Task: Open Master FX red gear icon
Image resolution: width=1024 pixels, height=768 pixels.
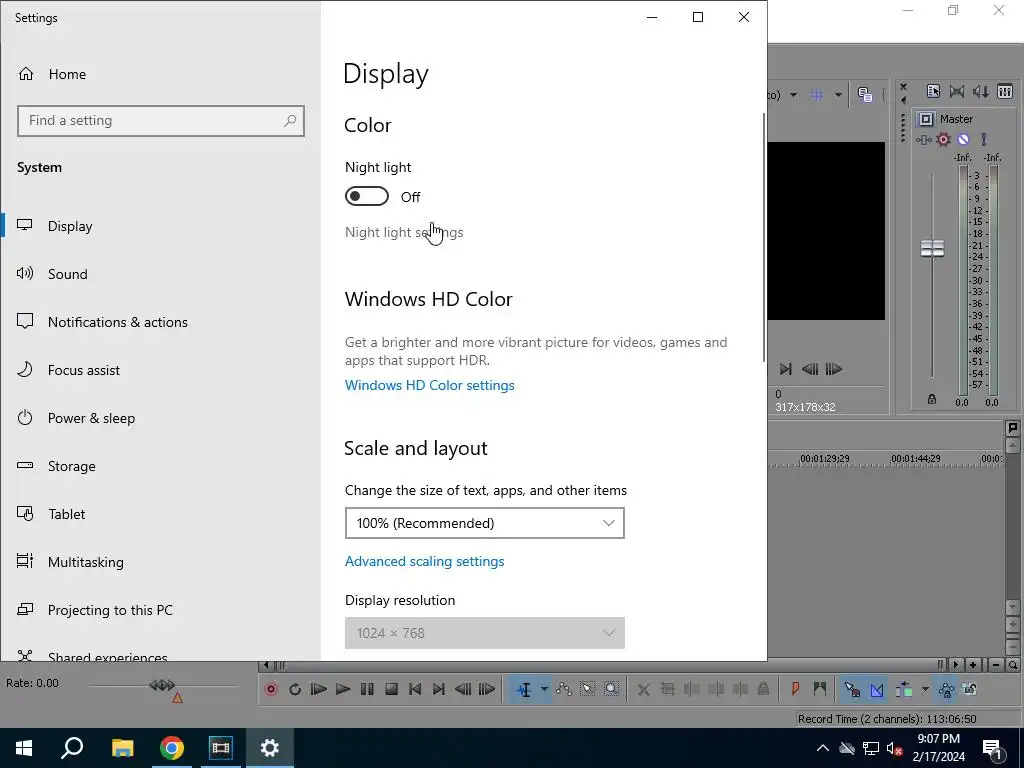Action: pos(943,139)
